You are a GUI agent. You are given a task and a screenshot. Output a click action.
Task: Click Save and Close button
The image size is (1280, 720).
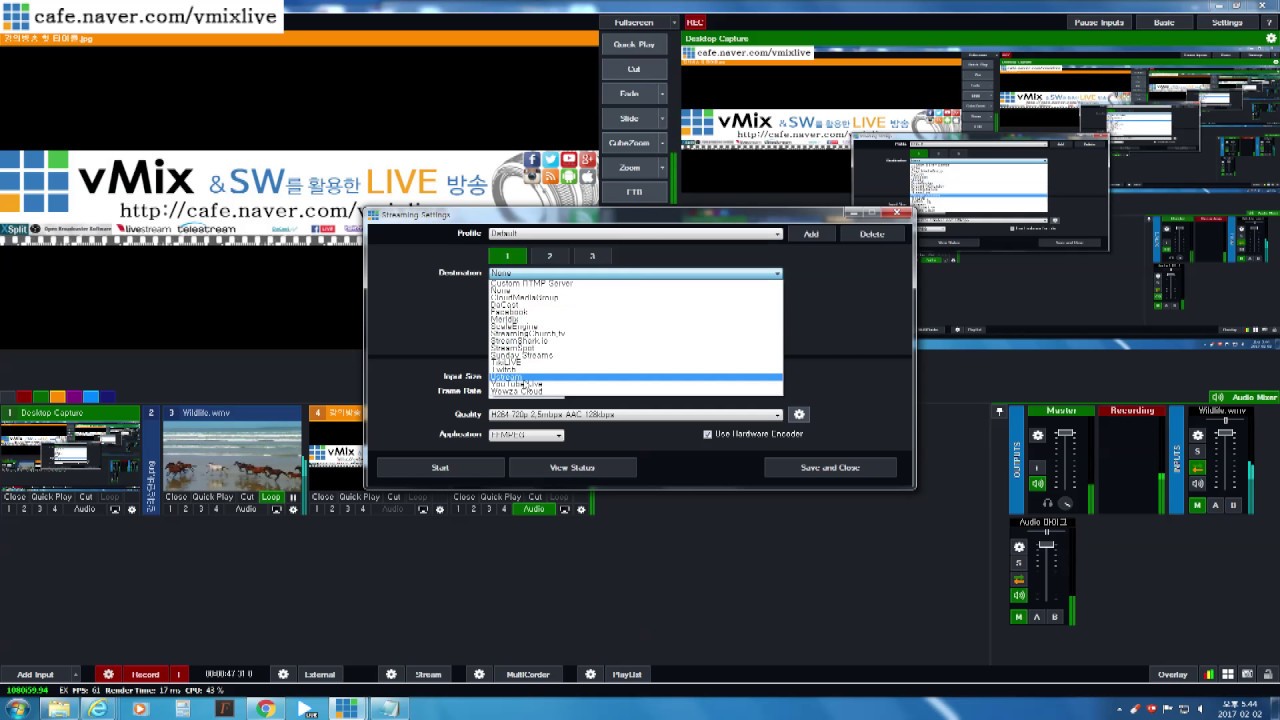tap(830, 467)
